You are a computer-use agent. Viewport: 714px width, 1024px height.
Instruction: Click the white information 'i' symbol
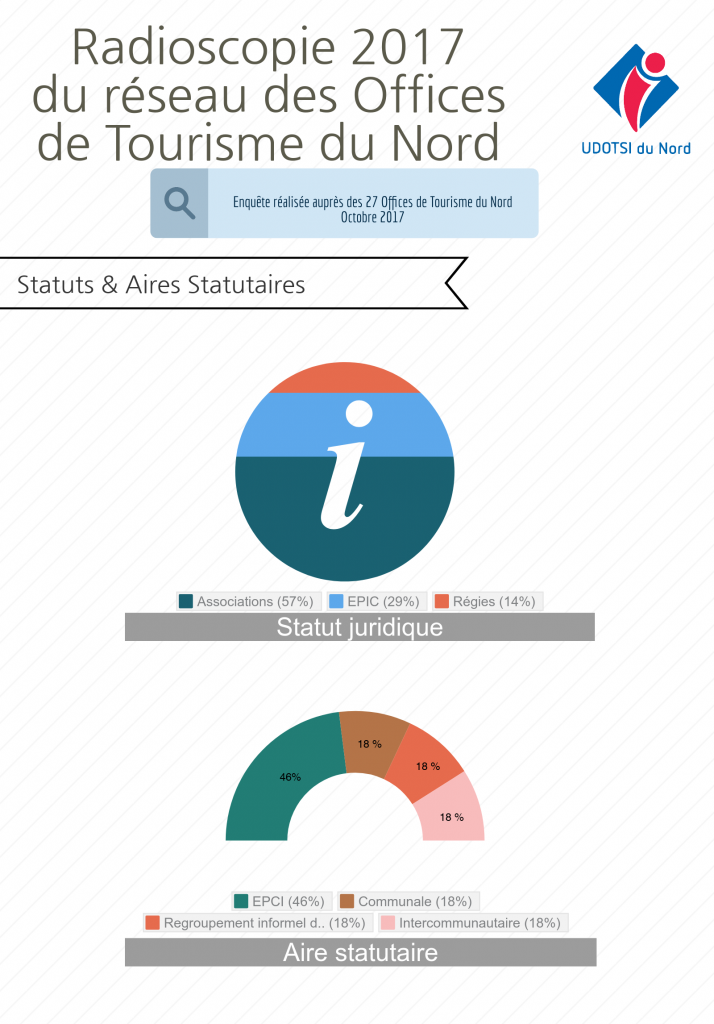coord(346,464)
